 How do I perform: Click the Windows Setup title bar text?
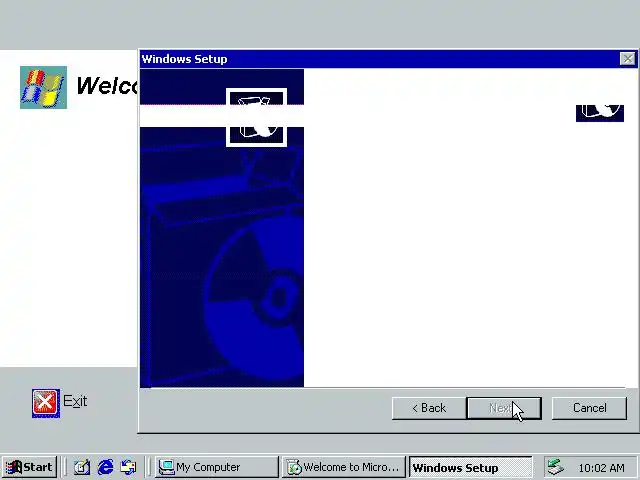click(184, 59)
